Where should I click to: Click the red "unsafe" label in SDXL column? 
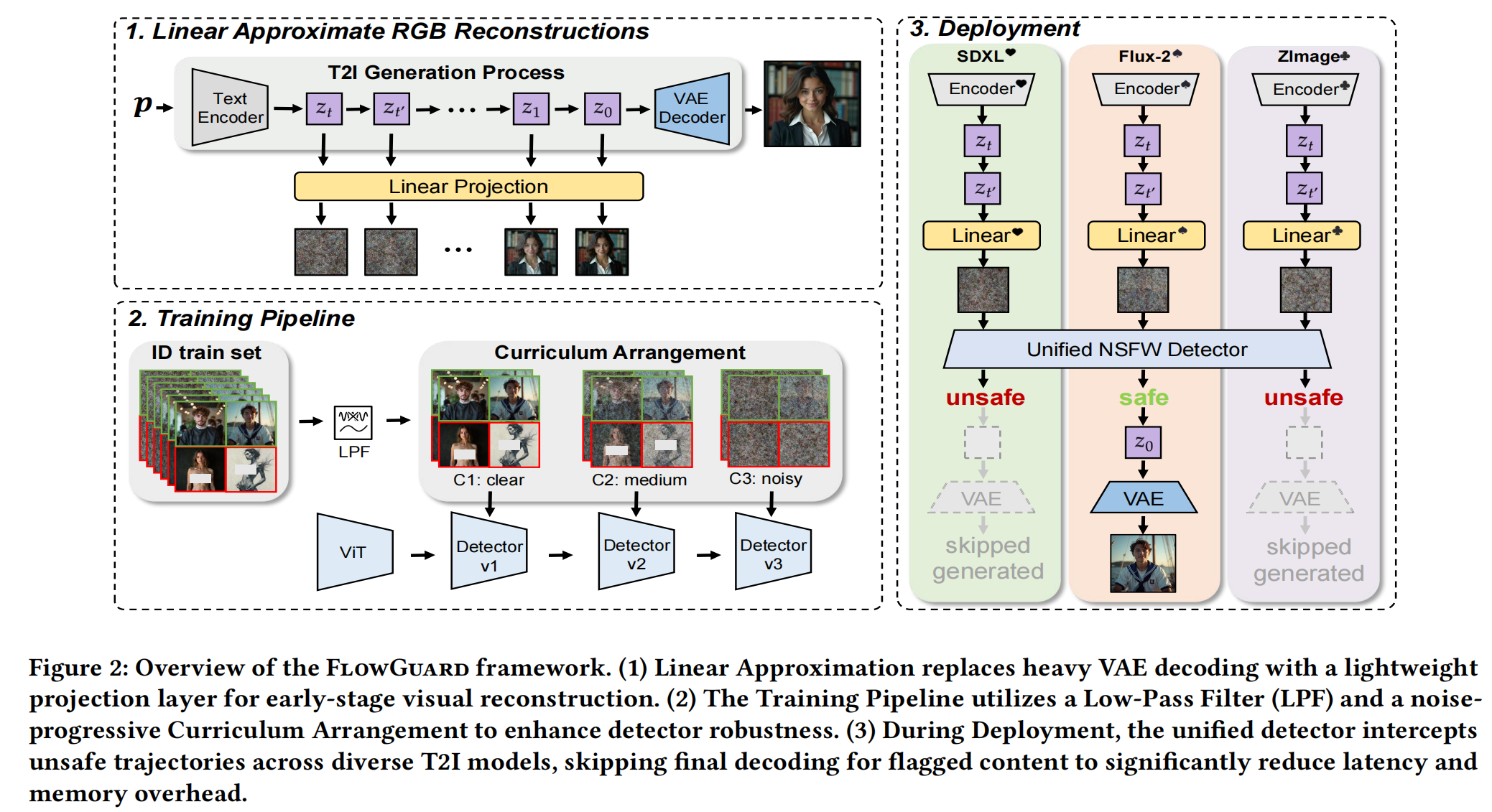985,398
